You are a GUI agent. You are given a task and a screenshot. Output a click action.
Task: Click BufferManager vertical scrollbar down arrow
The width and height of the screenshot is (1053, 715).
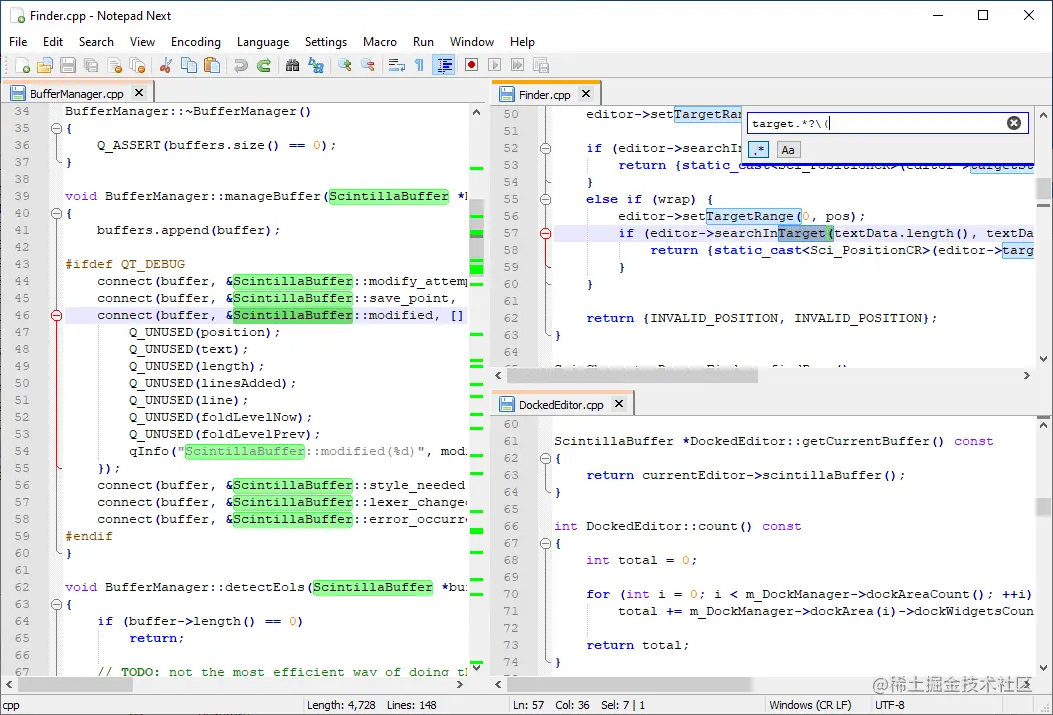pos(476,667)
